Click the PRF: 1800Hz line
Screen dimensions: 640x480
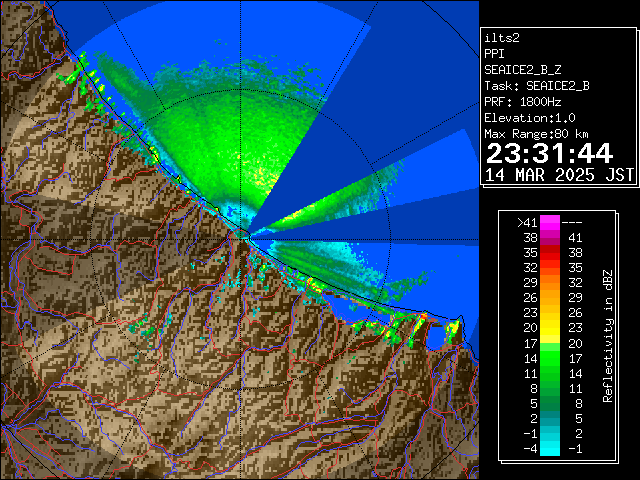coord(522,102)
